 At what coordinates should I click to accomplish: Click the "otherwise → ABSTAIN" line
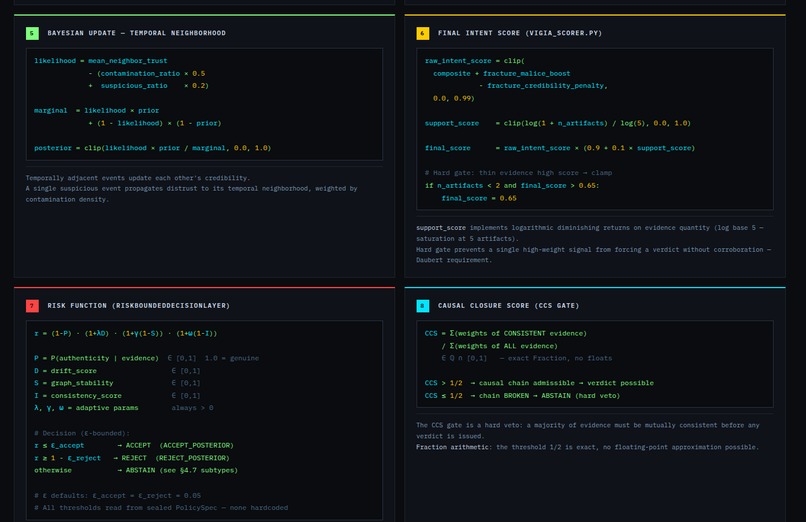tap(136, 470)
